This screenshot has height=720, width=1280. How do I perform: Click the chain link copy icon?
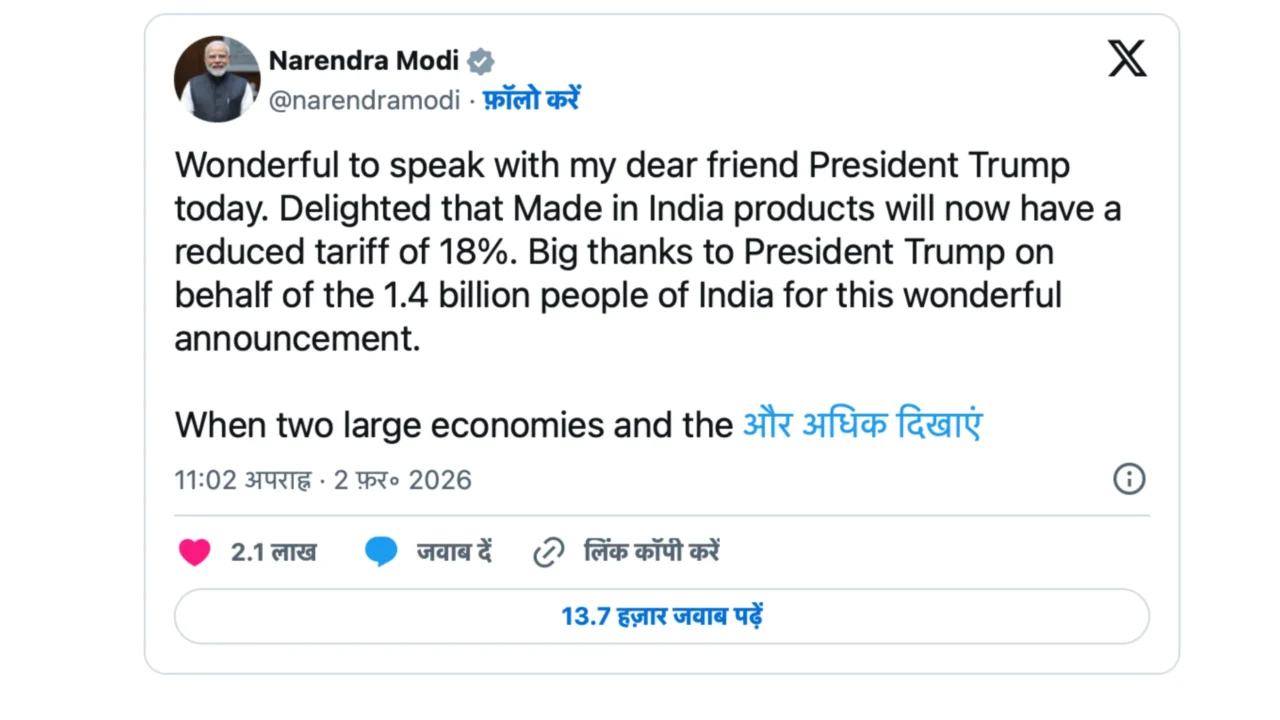coord(549,552)
